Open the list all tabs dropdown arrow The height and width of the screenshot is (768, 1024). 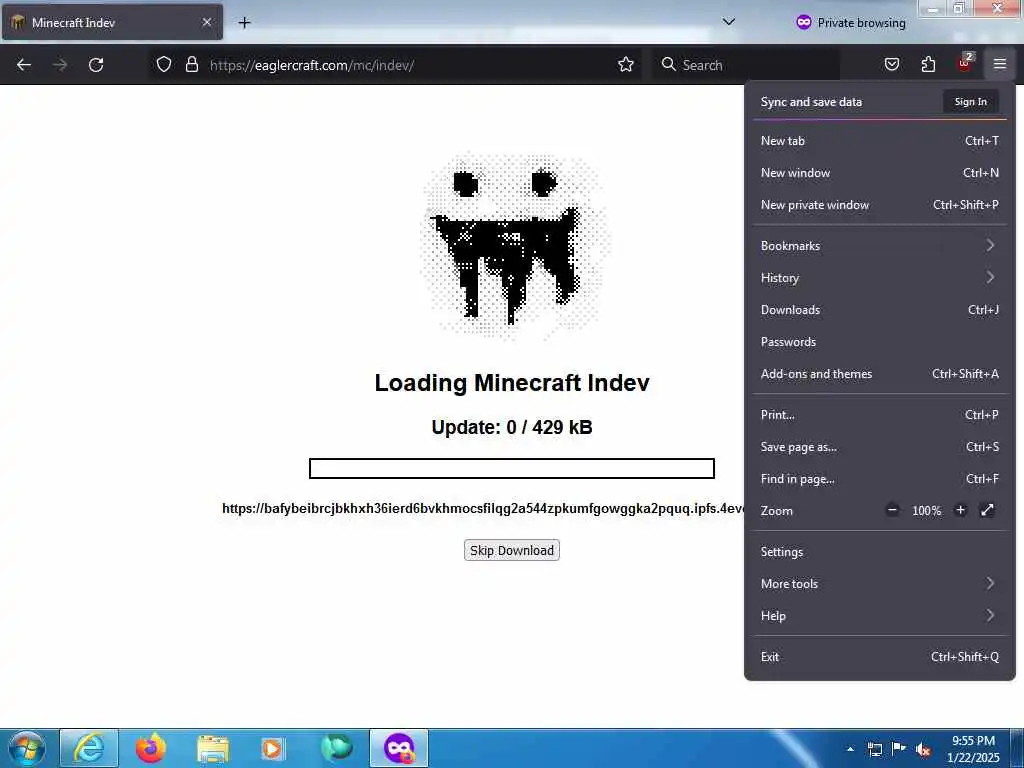729,22
